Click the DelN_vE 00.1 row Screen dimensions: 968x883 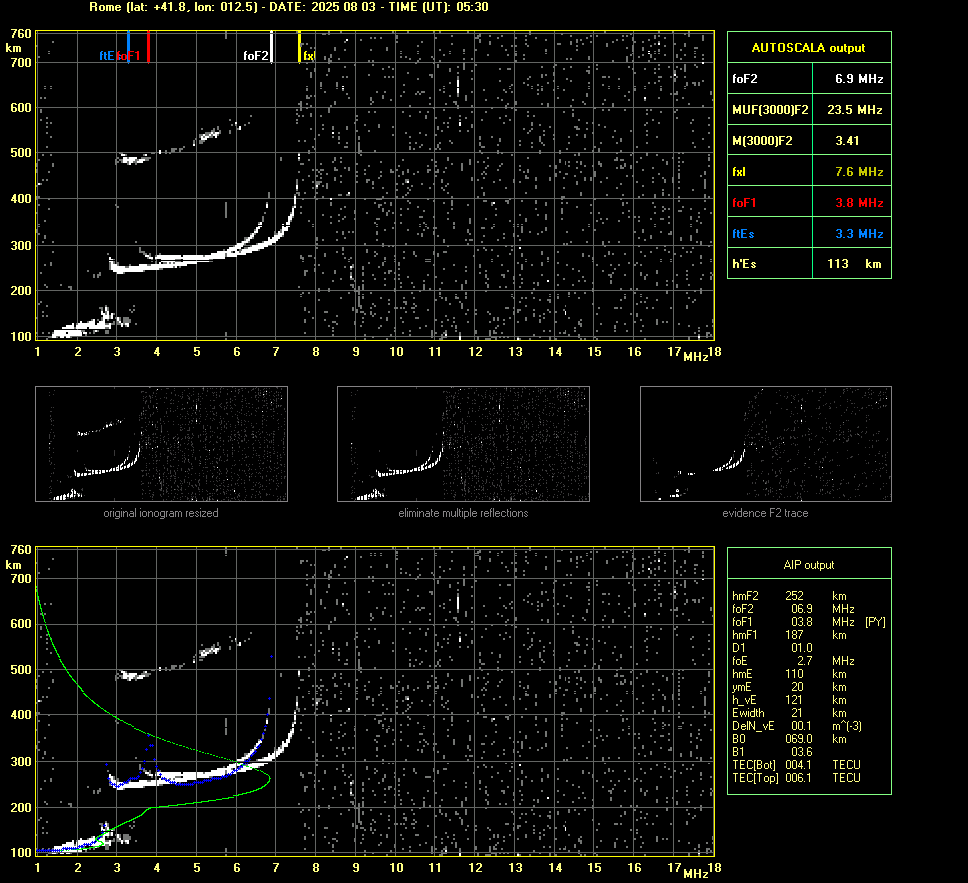797,726
